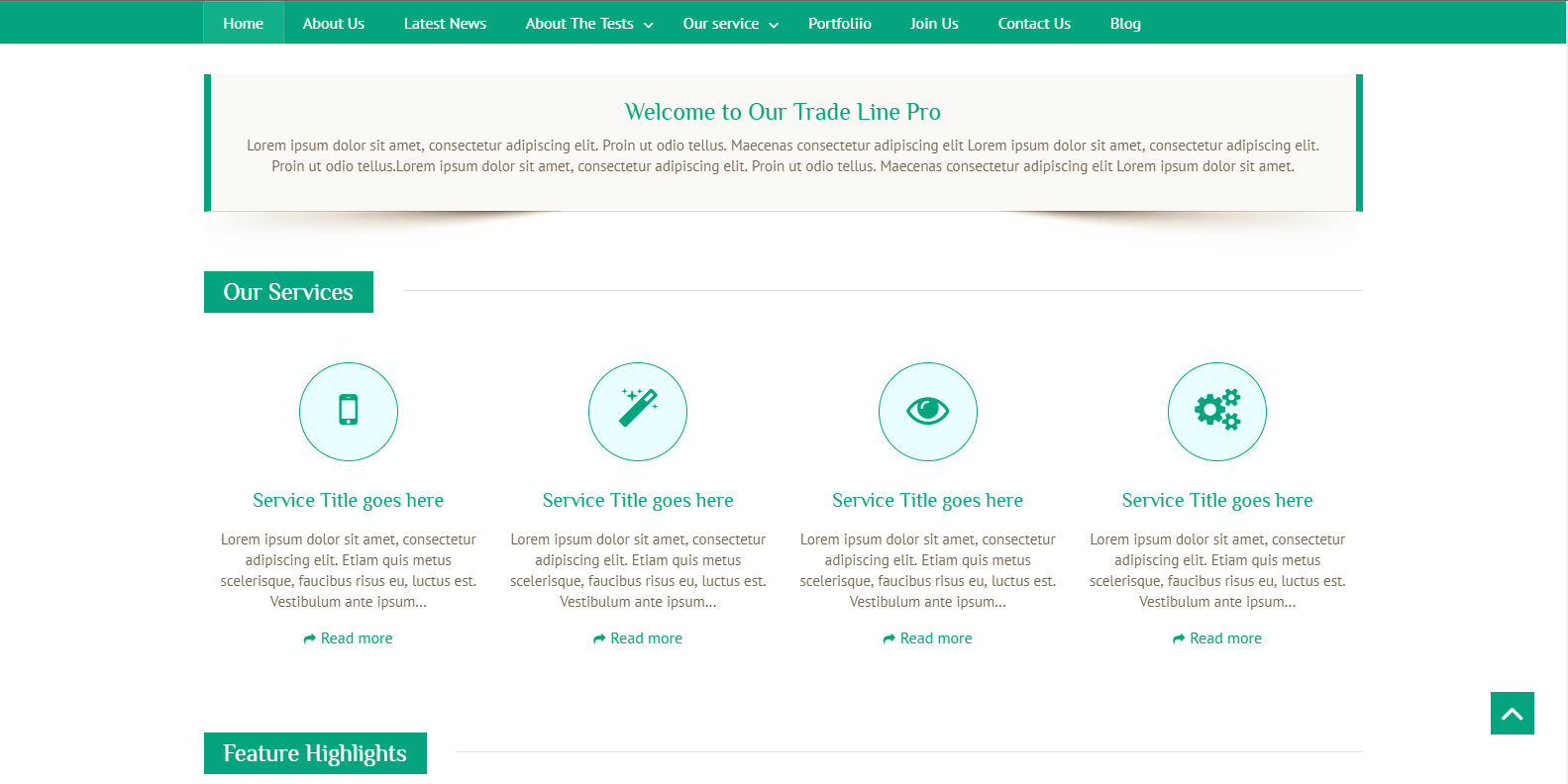Viewport: 1568px width, 784px height.
Task: Click the arrow icon beside last Read more
Action: (x=1179, y=639)
